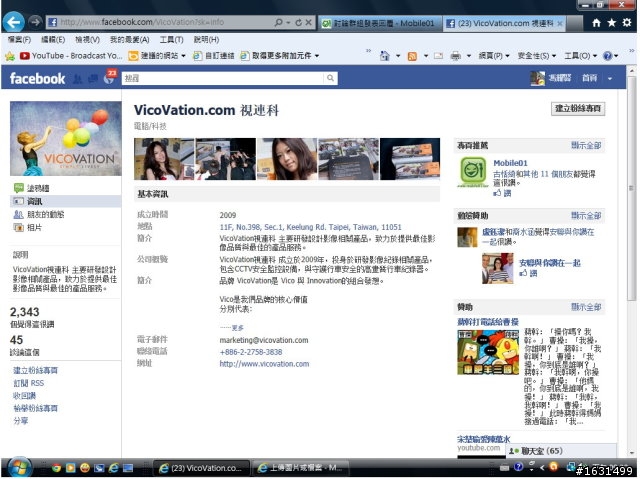Screen dimensions: 640x479
Task: Select the 資訊 info sidebar item
Action: coord(65,201)
